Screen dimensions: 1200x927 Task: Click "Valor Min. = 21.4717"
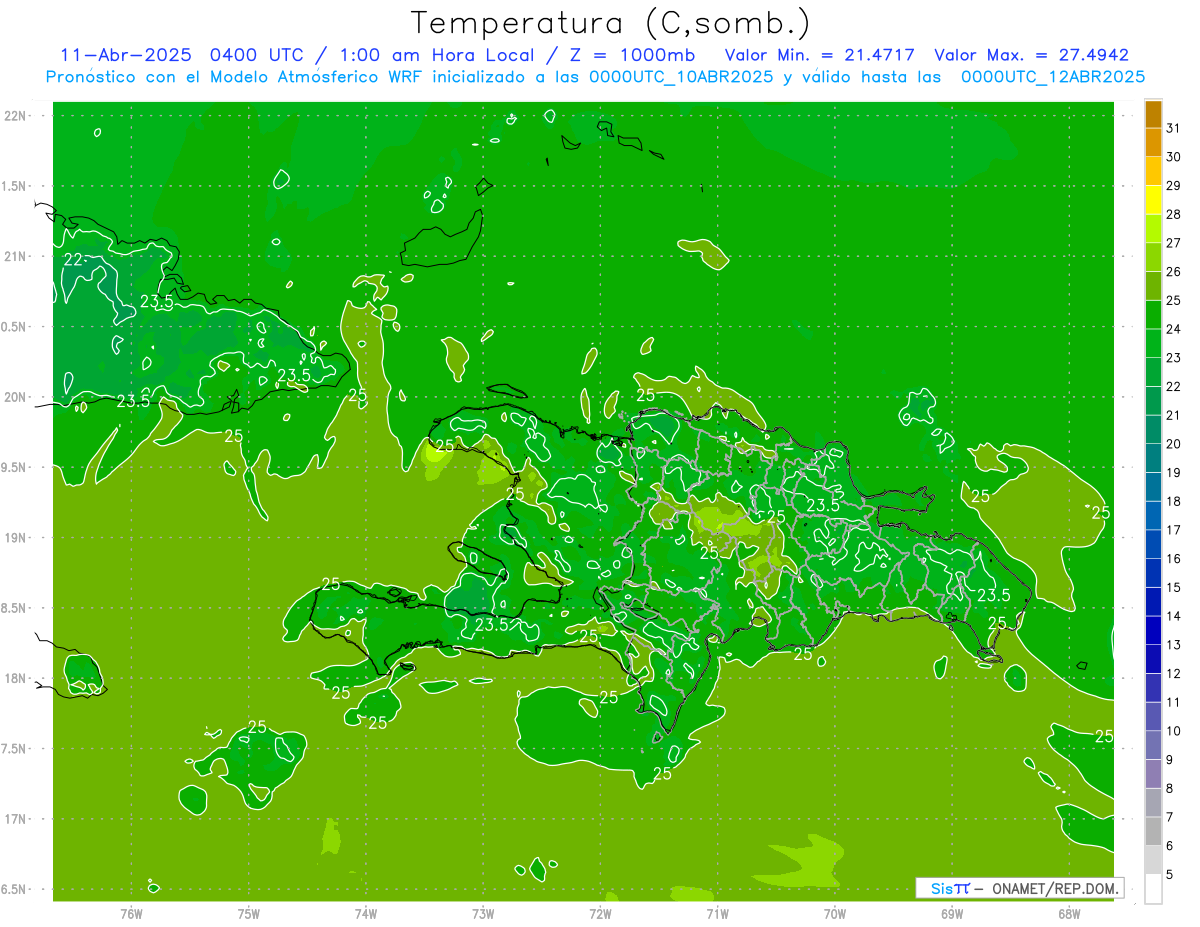[819, 55]
